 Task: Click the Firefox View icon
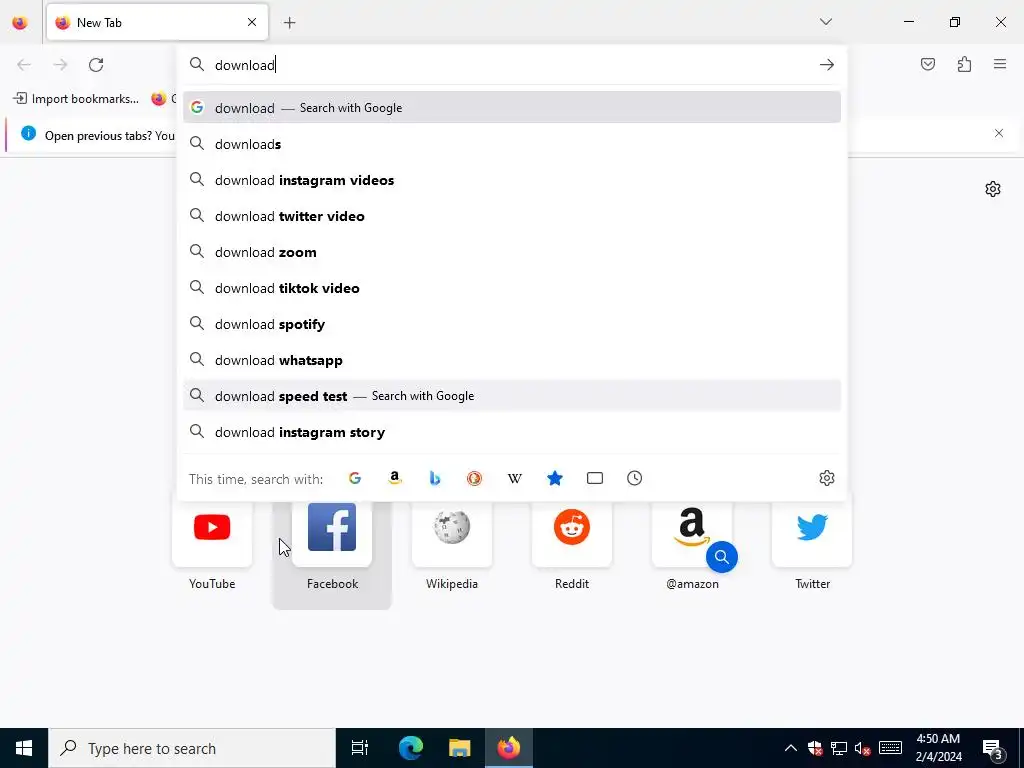coord(20,23)
